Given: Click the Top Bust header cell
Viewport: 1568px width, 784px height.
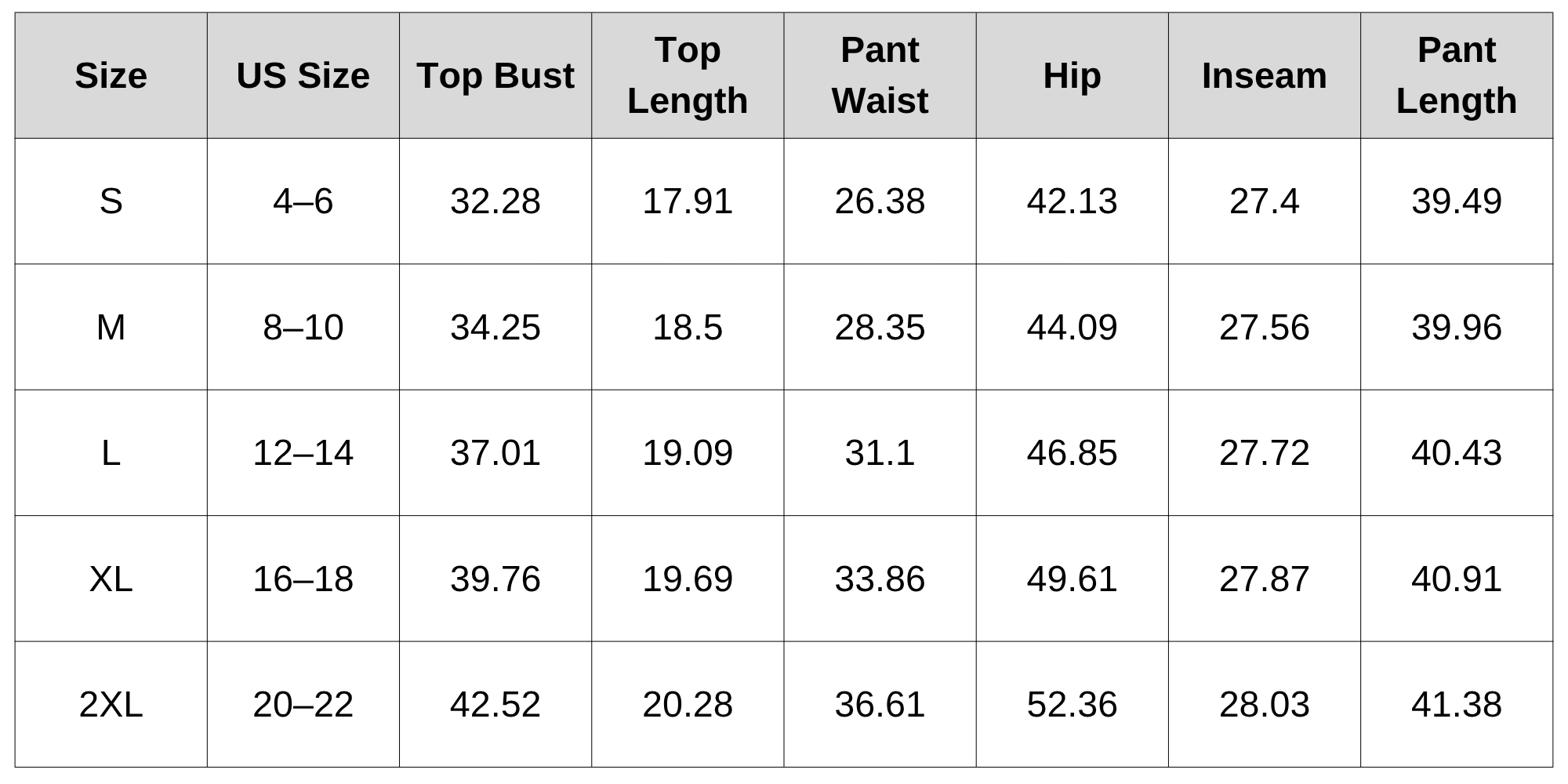Looking at the screenshot, I should (x=495, y=75).
